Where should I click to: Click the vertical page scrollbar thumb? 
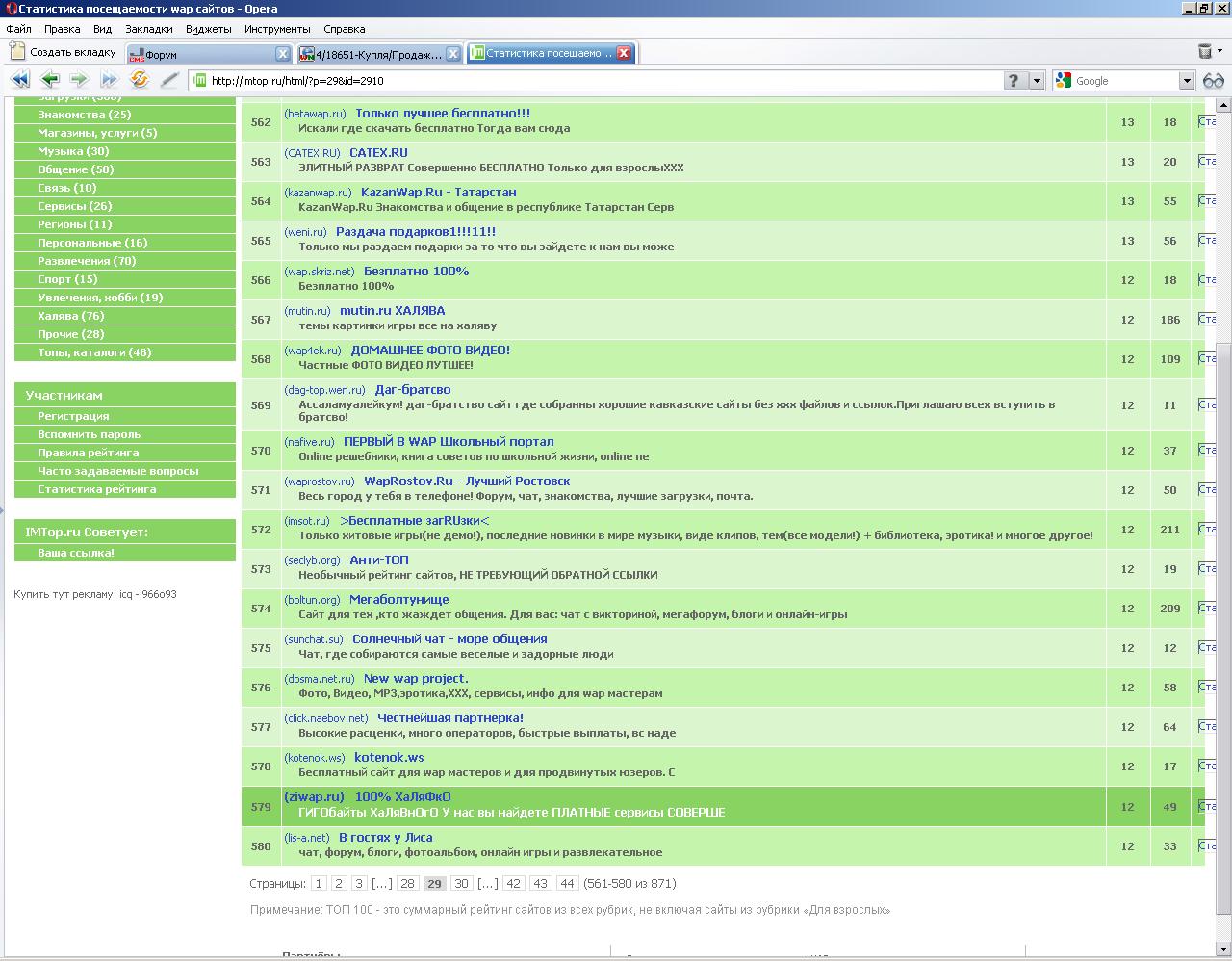coord(1223,626)
